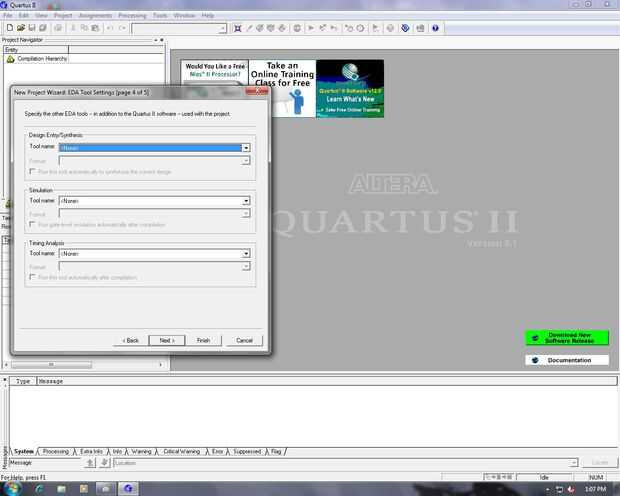Click Cancel button in wizard
The width and height of the screenshot is (620, 496).
(244, 340)
